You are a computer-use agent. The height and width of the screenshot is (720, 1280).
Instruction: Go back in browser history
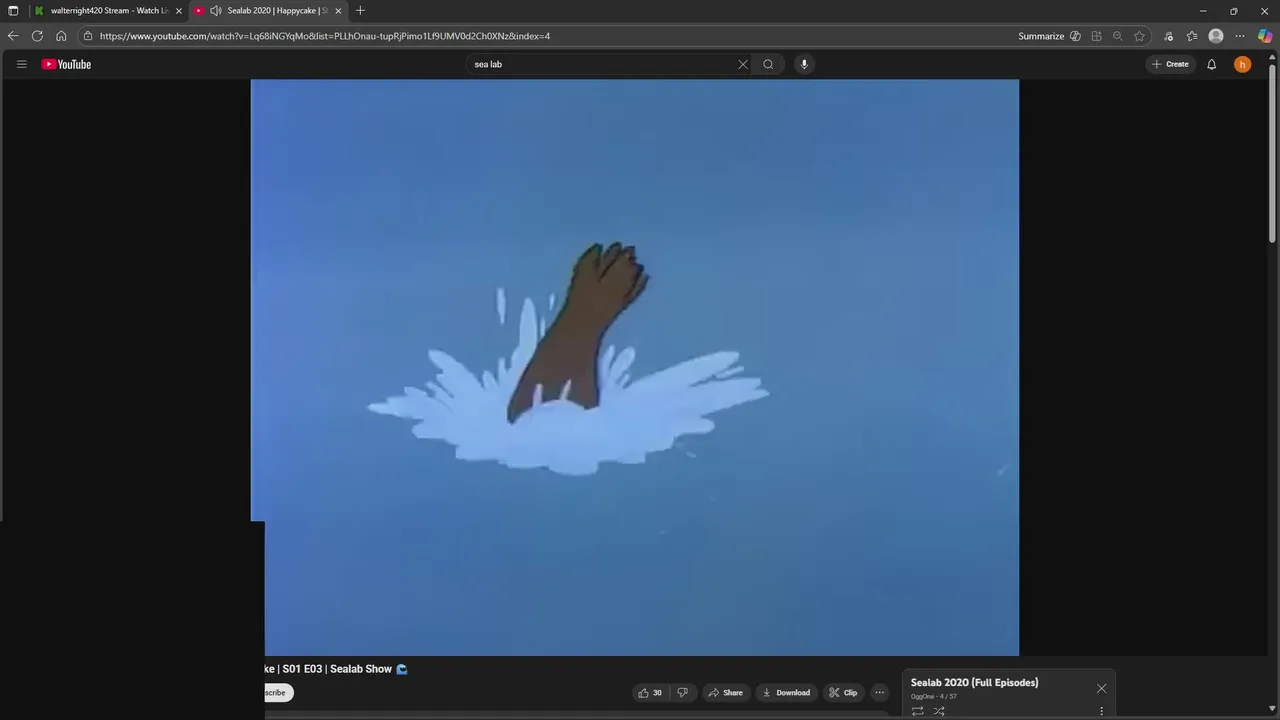coord(13,36)
